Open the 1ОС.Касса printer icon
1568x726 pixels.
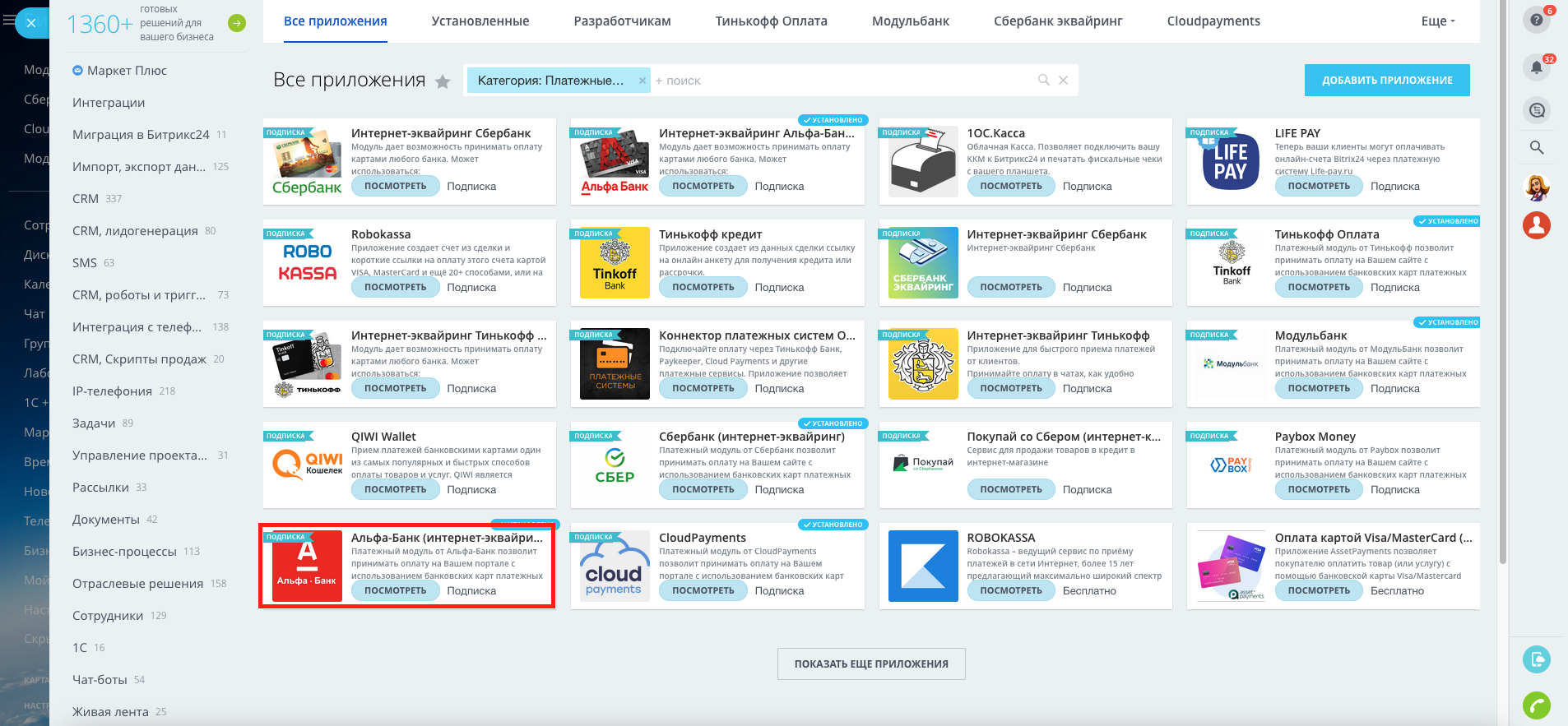tap(922, 162)
